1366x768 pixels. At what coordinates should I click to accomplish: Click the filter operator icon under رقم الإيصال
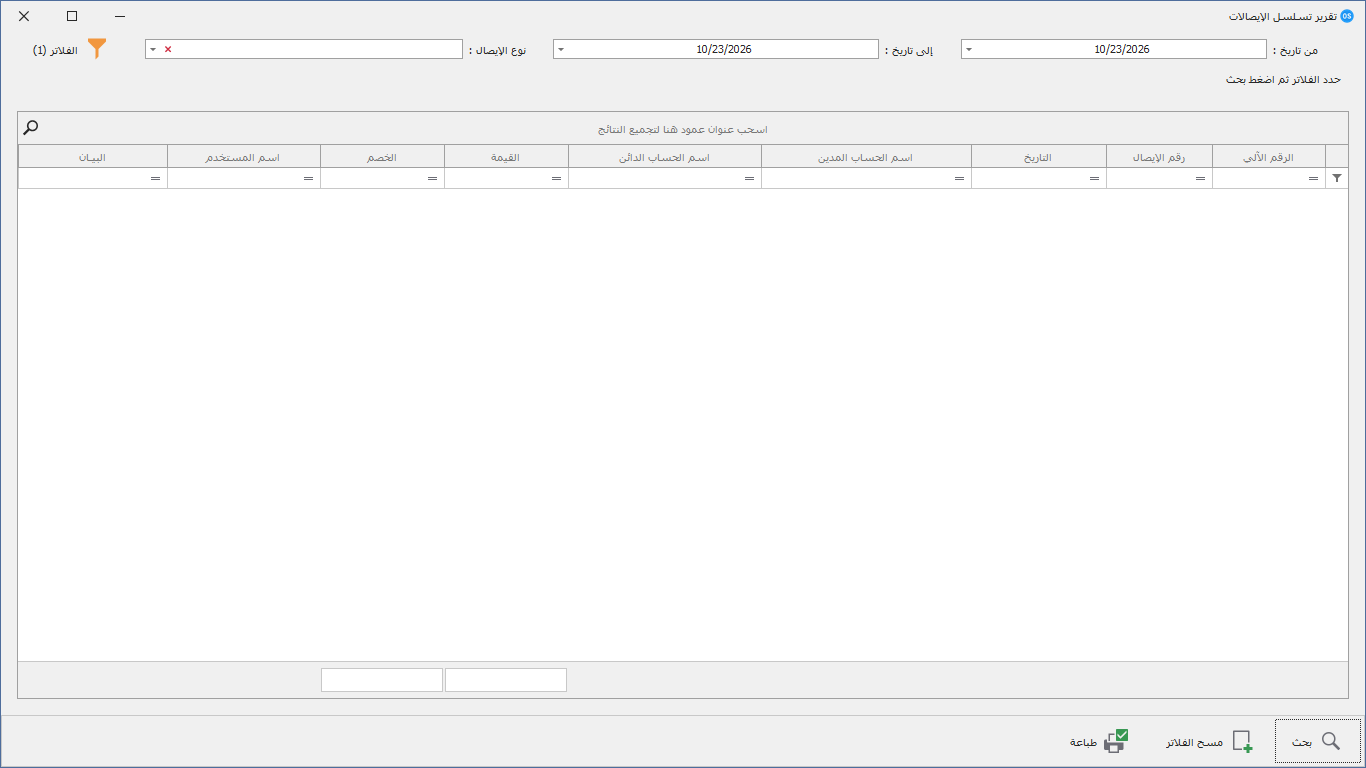pos(1200,178)
